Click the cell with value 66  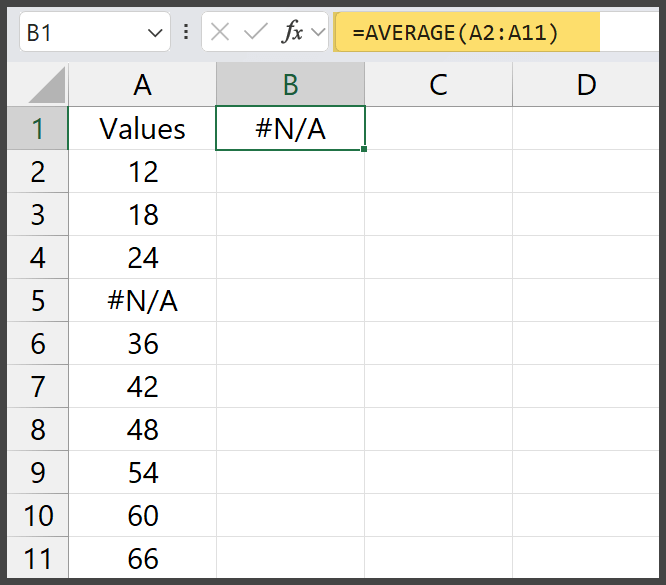click(142, 557)
